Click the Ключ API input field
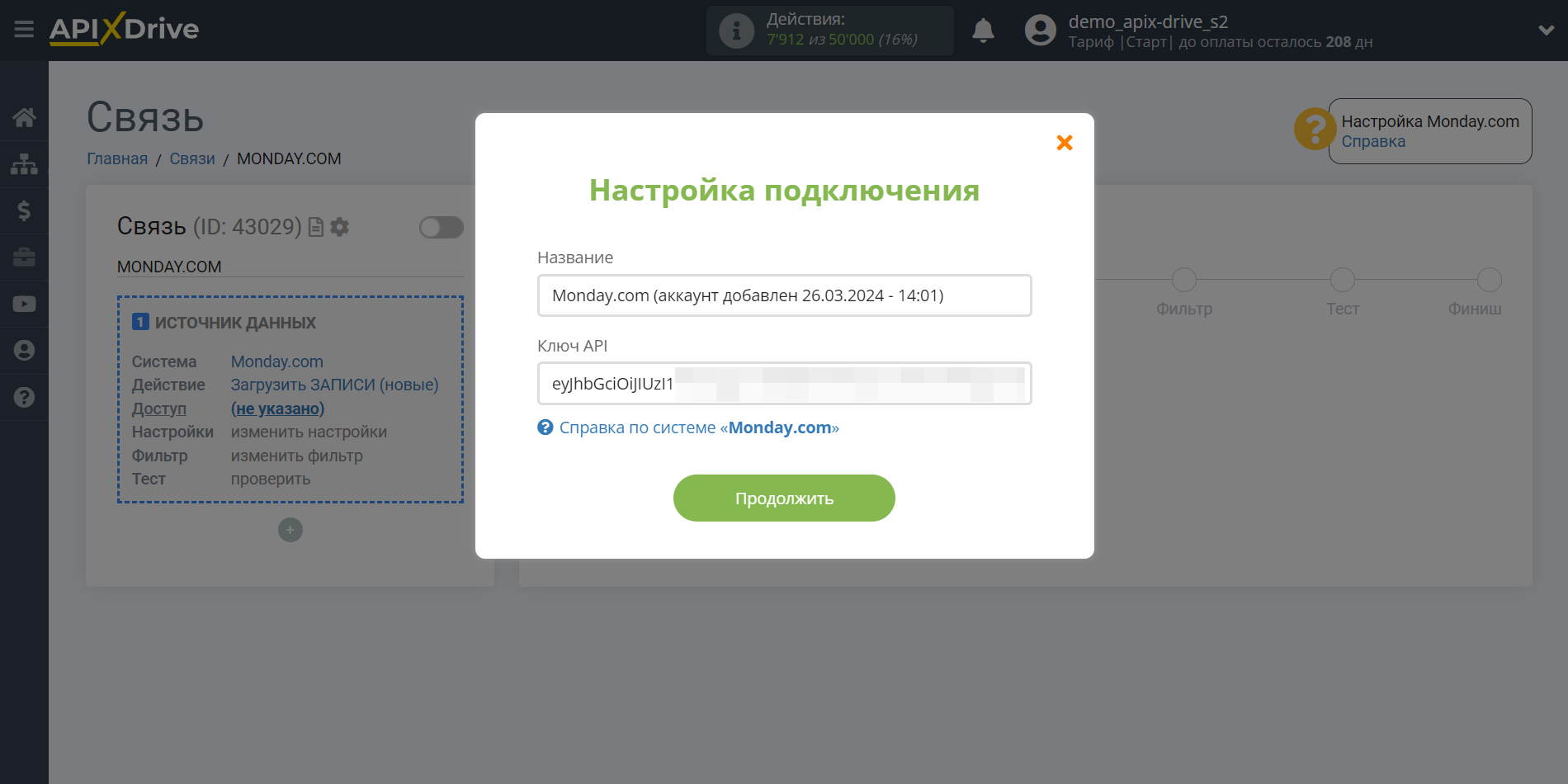The image size is (1568, 784). [784, 384]
